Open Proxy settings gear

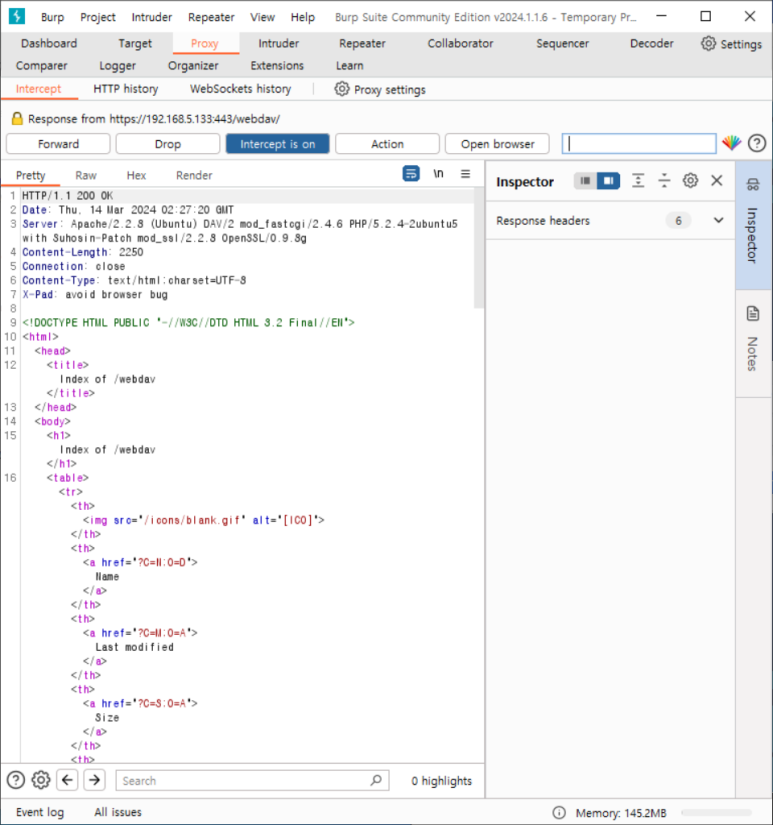[x=380, y=89]
